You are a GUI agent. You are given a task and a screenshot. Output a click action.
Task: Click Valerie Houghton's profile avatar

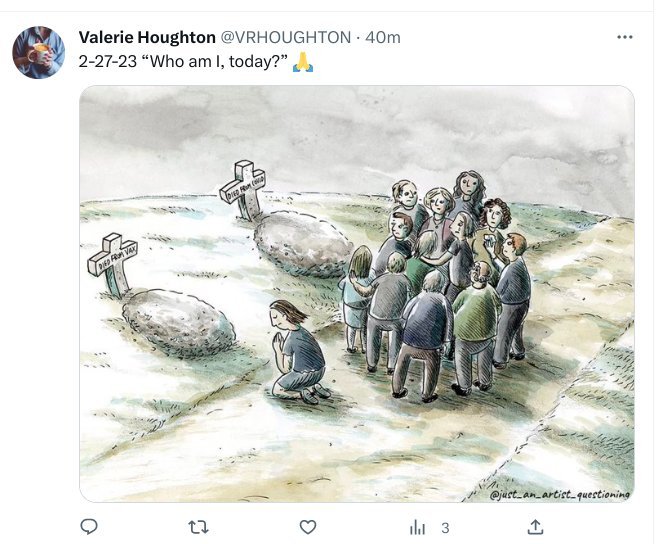[x=39, y=52]
